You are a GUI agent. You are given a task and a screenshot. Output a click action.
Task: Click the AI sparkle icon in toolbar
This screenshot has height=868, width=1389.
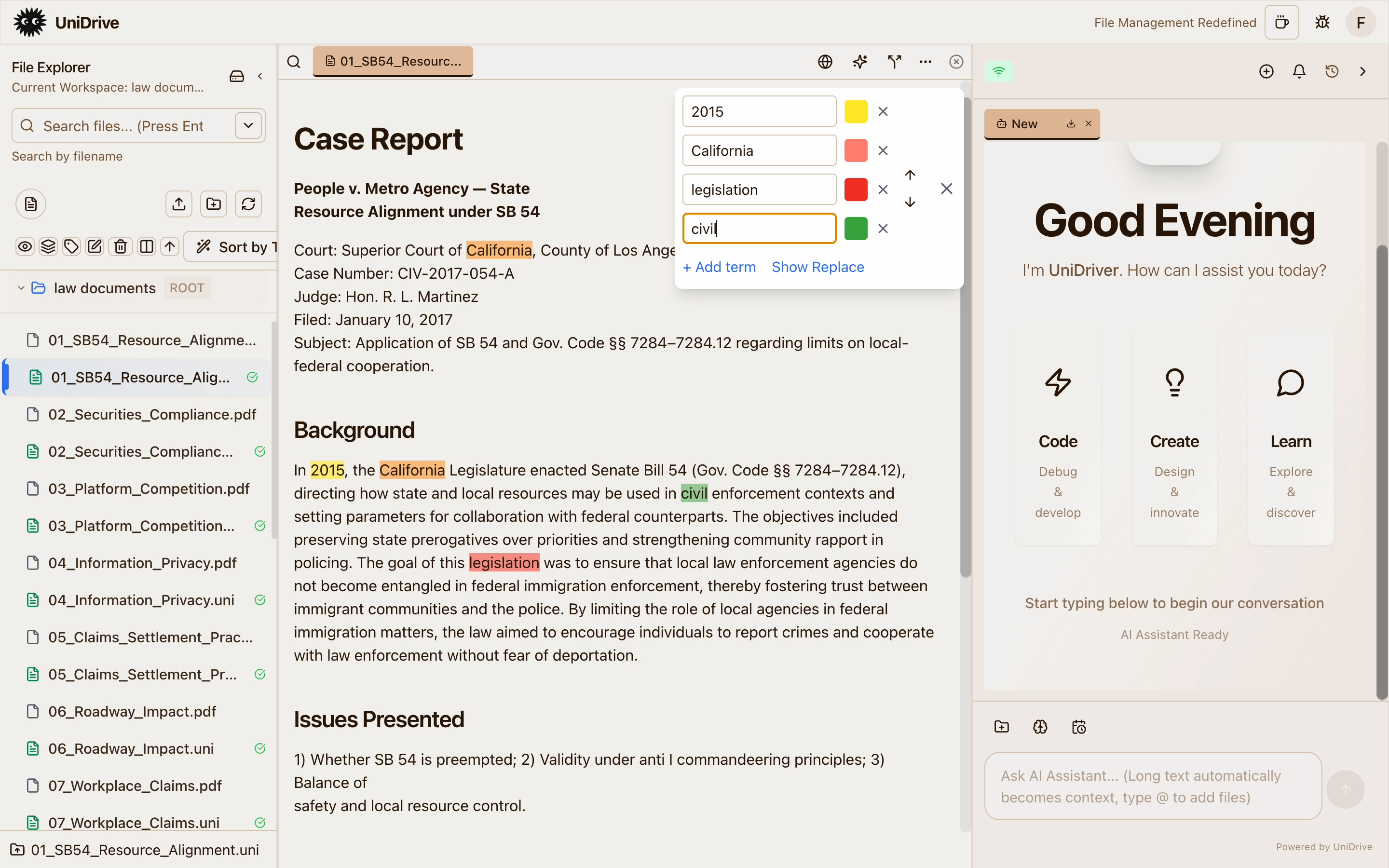(859, 61)
